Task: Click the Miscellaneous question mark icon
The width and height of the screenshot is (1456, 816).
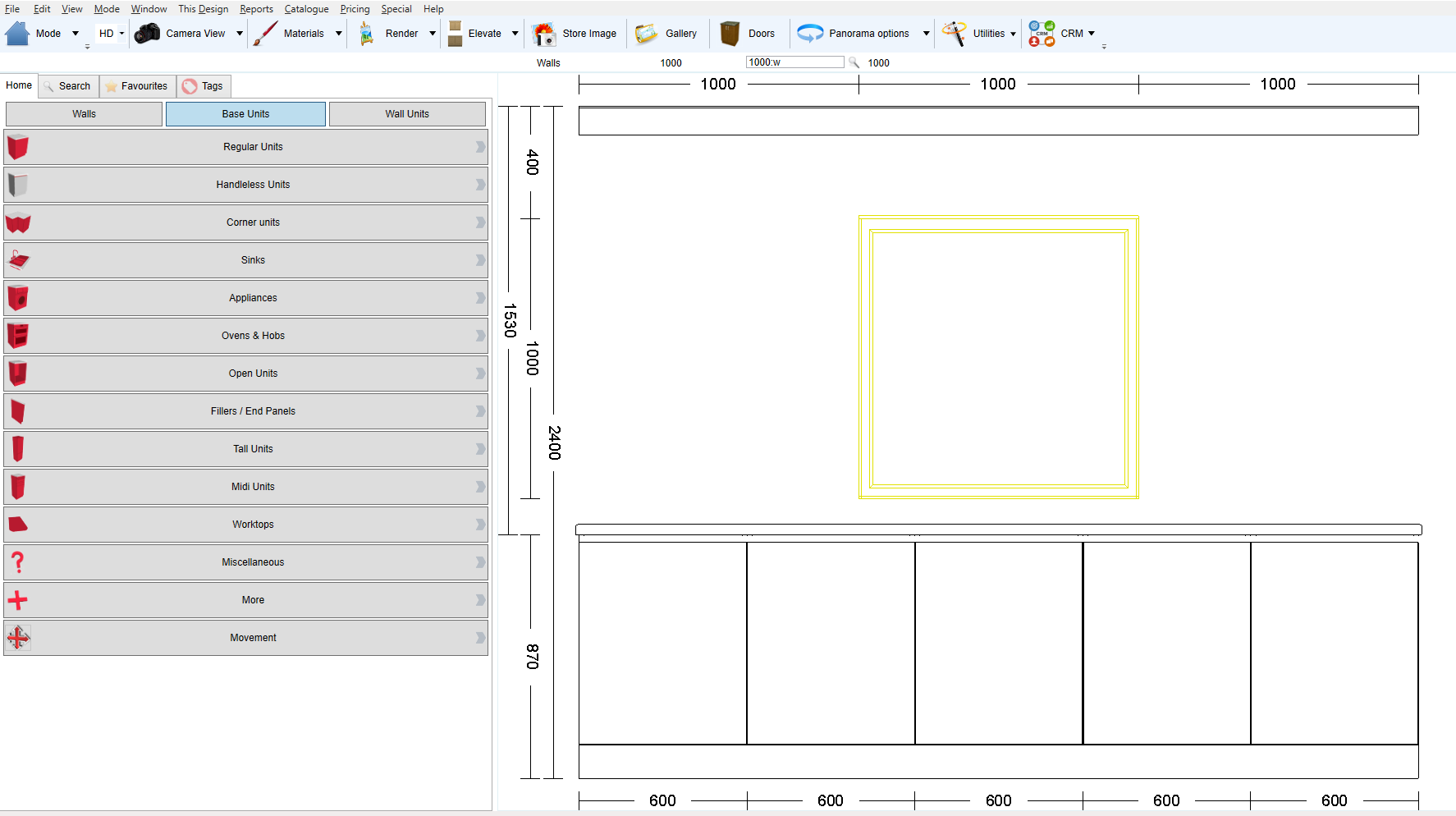Action: click(18, 562)
